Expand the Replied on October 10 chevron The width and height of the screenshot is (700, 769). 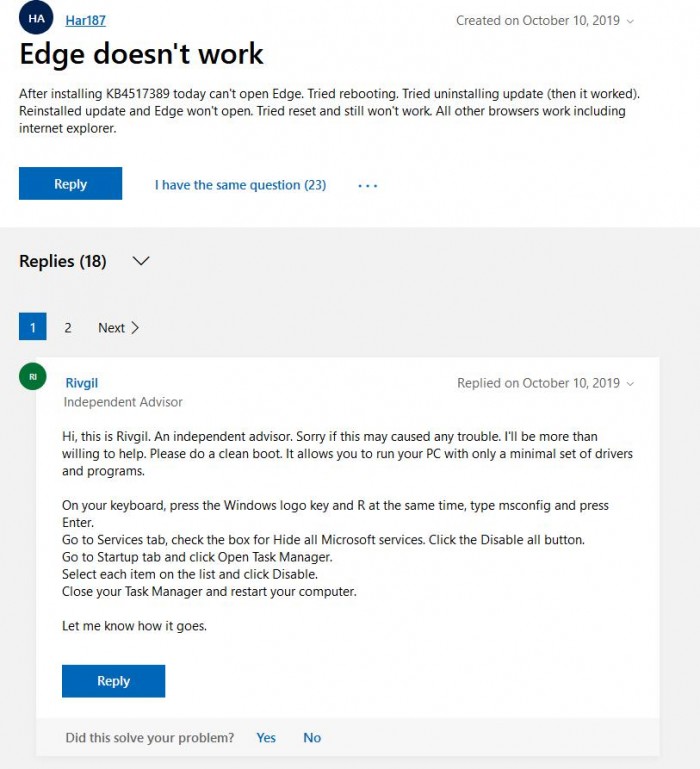click(630, 384)
